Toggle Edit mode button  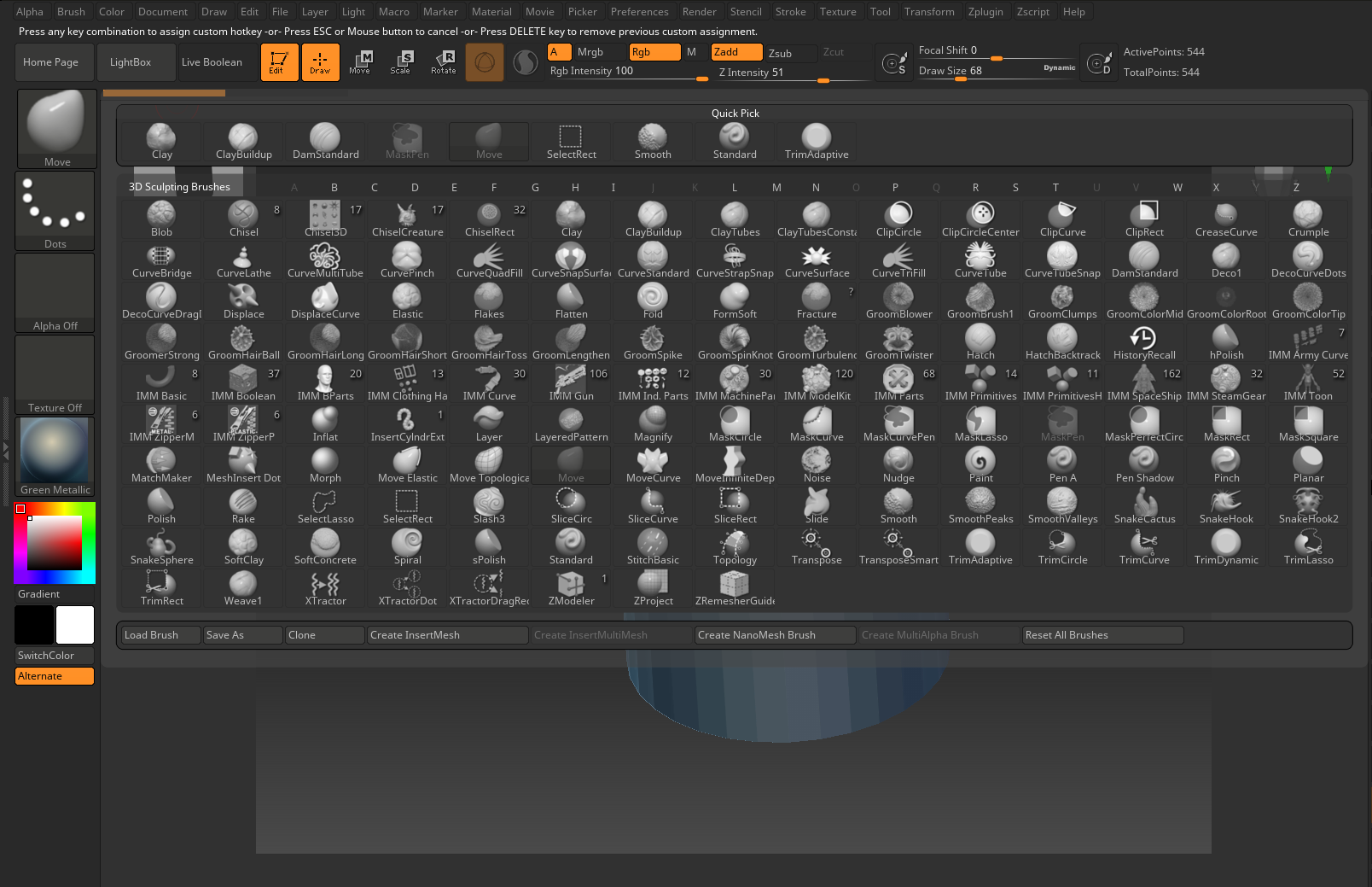click(279, 62)
